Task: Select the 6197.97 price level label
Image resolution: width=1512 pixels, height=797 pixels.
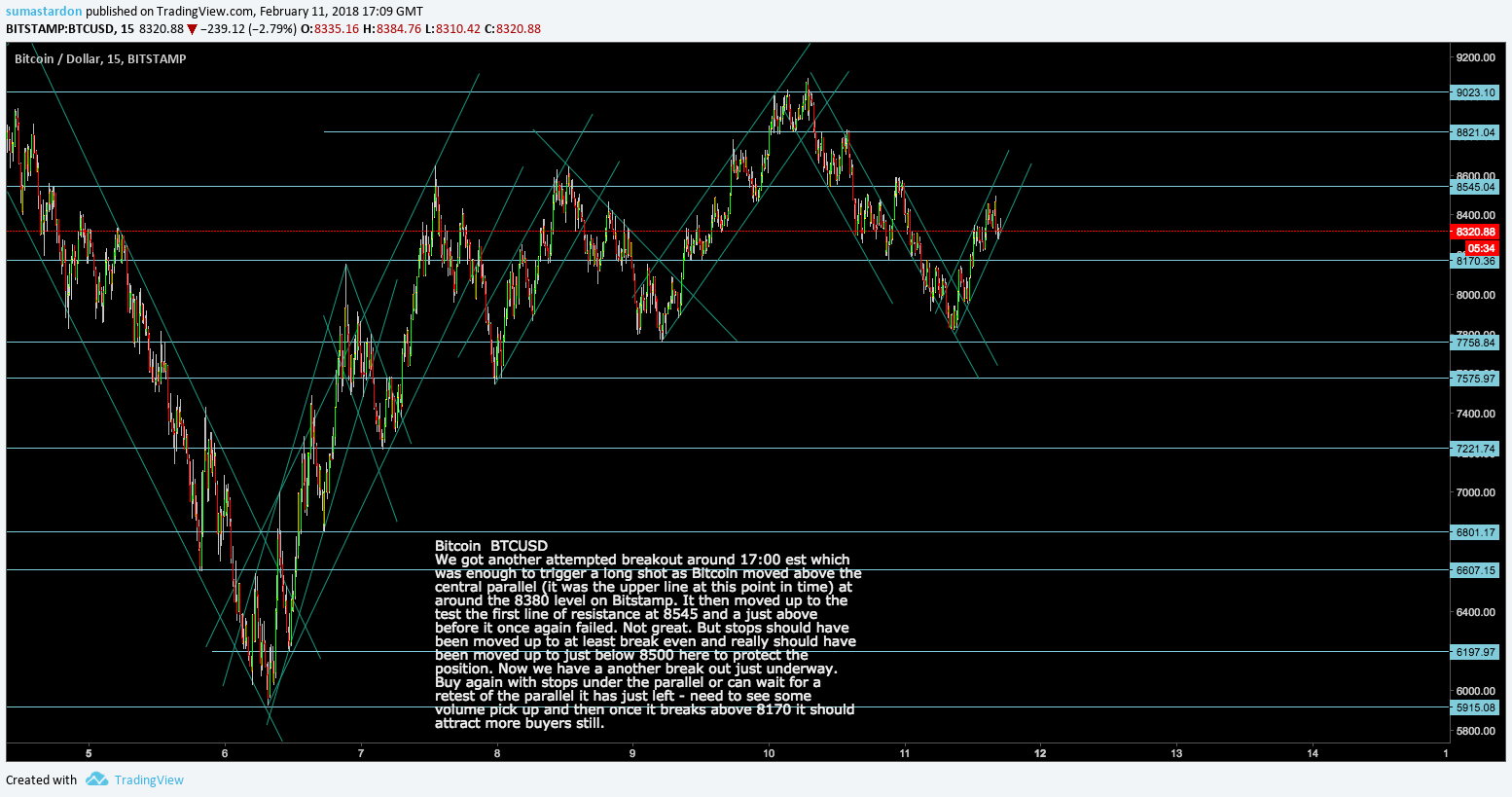Action: pyautogui.click(x=1476, y=652)
